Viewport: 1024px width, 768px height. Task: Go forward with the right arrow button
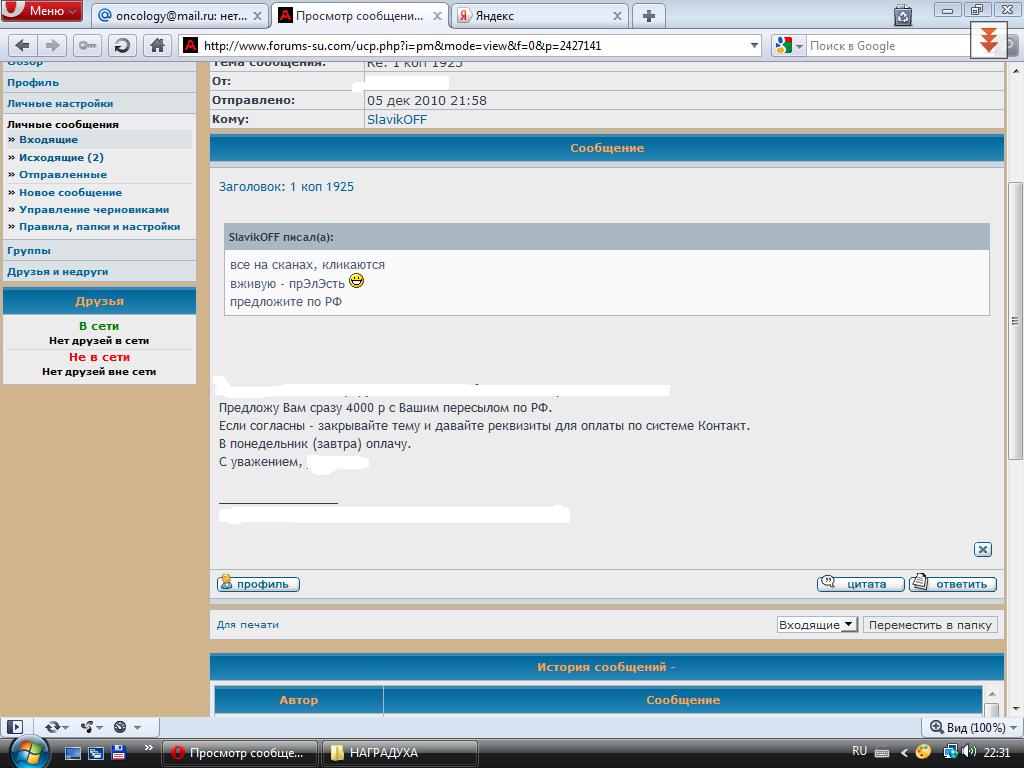pos(52,46)
